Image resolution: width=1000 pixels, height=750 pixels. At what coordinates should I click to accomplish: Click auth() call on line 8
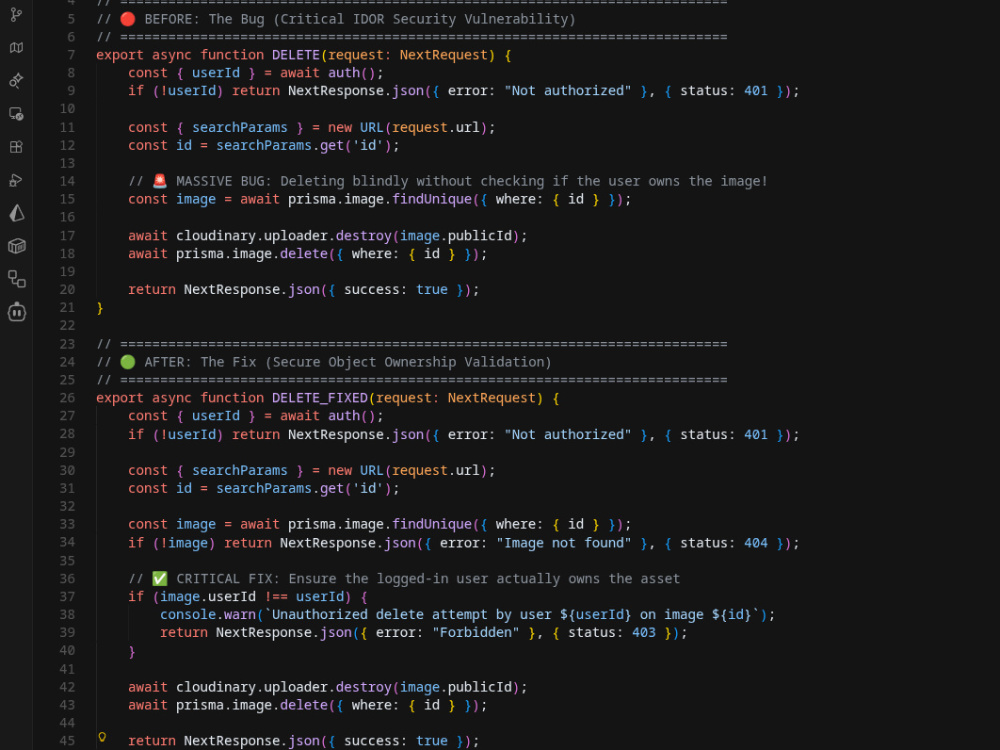click(351, 73)
